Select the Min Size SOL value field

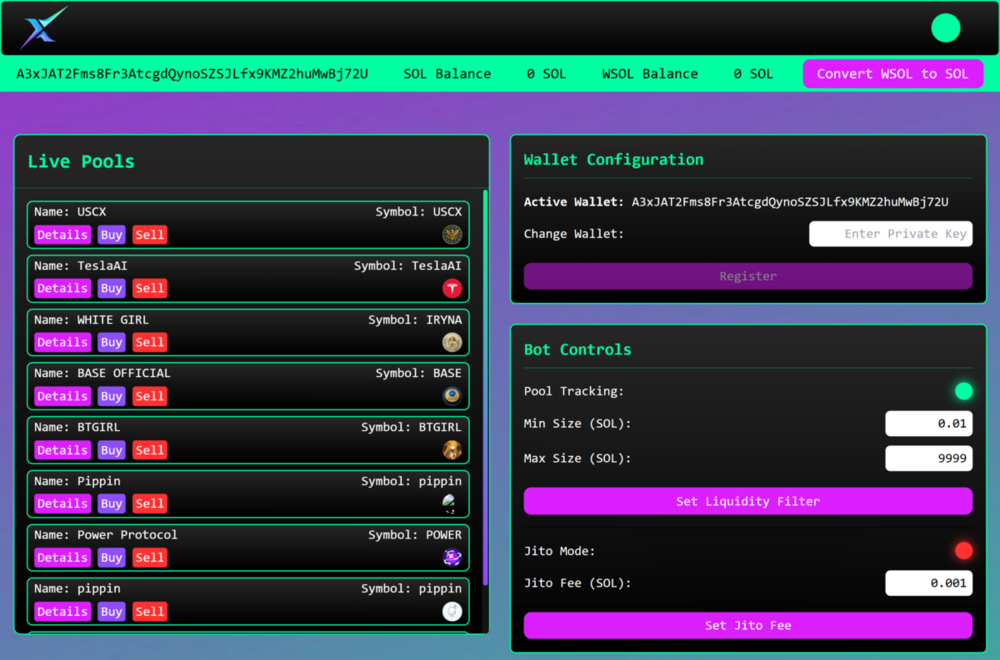[x=928, y=423]
